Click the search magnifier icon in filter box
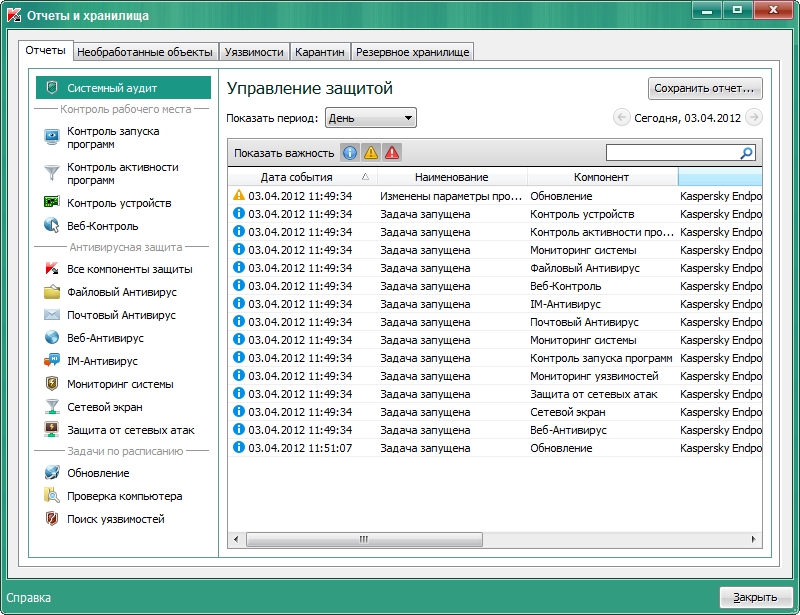 coord(746,153)
